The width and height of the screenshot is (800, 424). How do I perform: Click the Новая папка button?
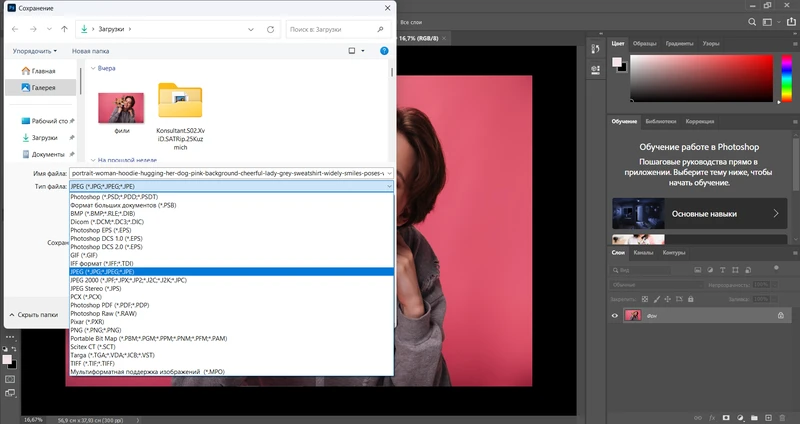point(92,50)
